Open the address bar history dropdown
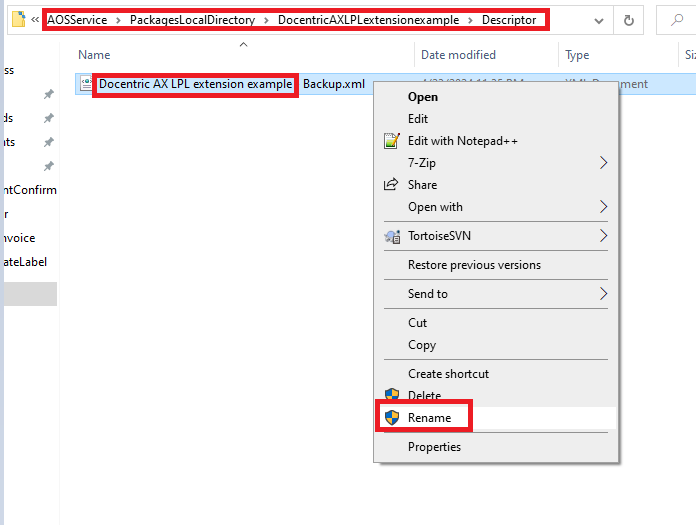The height and width of the screenshot is (525, 696). [598, 20]
